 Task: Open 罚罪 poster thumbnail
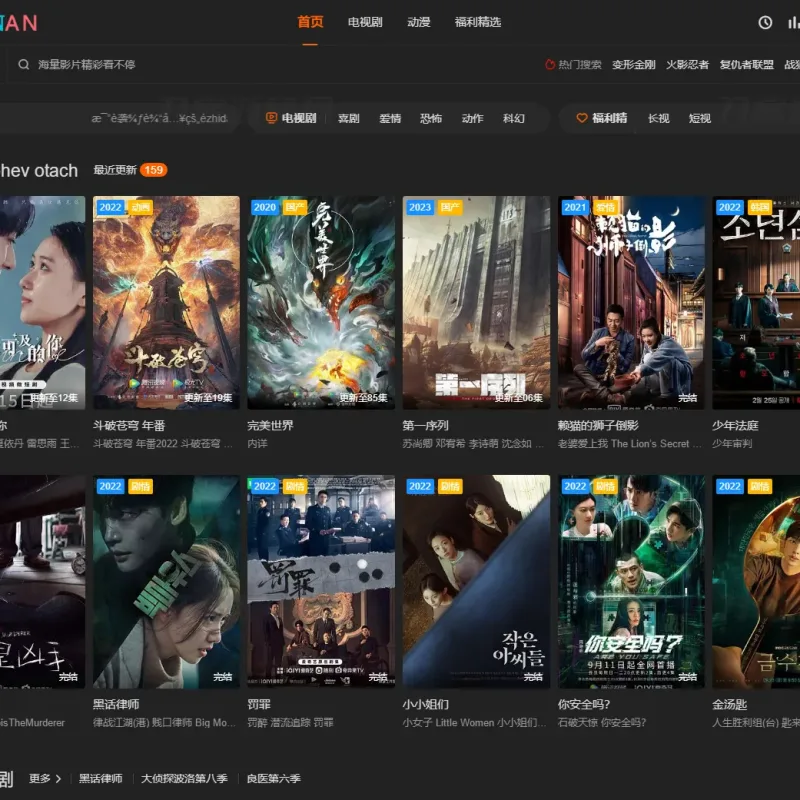321,582
